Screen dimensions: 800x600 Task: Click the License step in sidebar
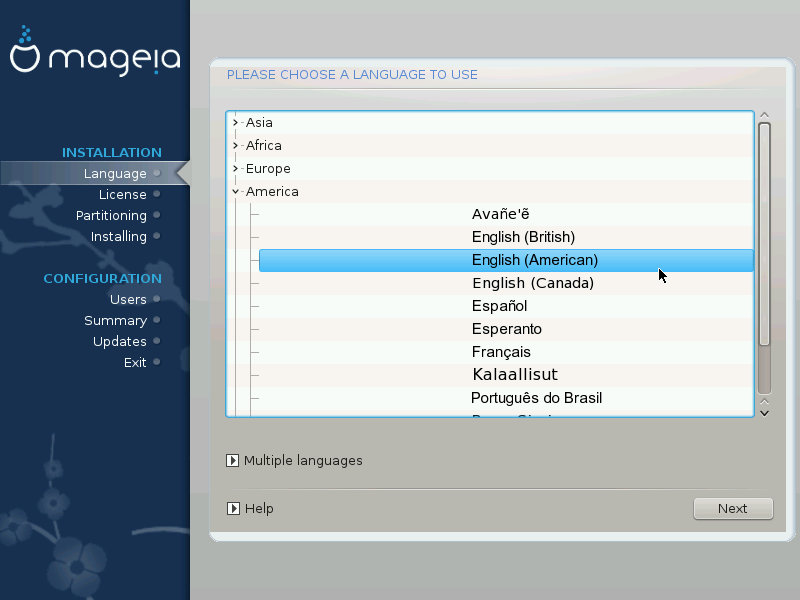[122, 194]
